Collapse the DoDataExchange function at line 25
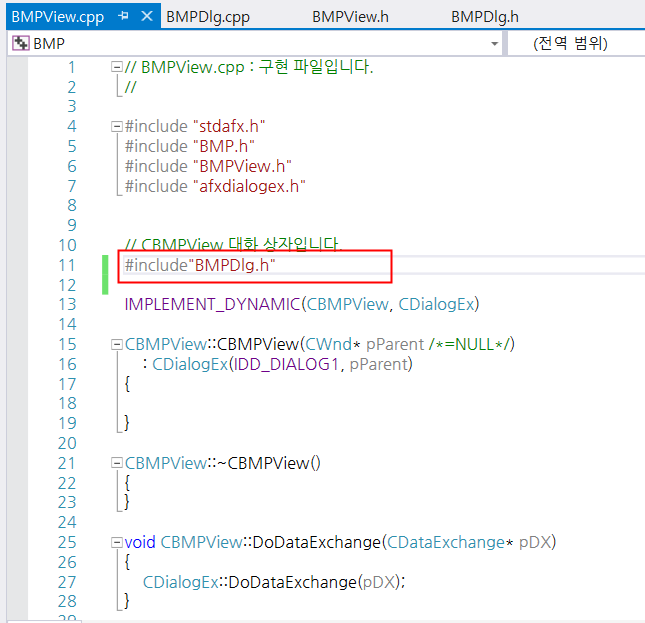 (117, 542)
